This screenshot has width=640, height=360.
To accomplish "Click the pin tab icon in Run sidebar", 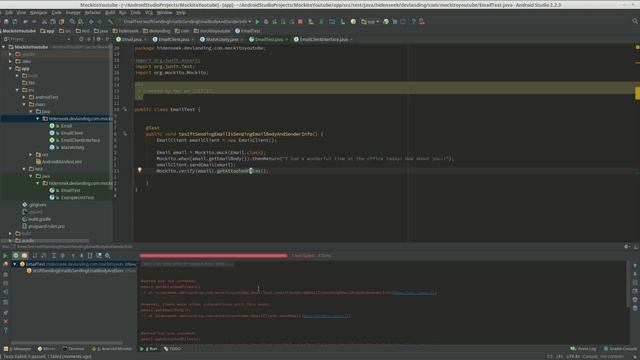I will point(5,313).
